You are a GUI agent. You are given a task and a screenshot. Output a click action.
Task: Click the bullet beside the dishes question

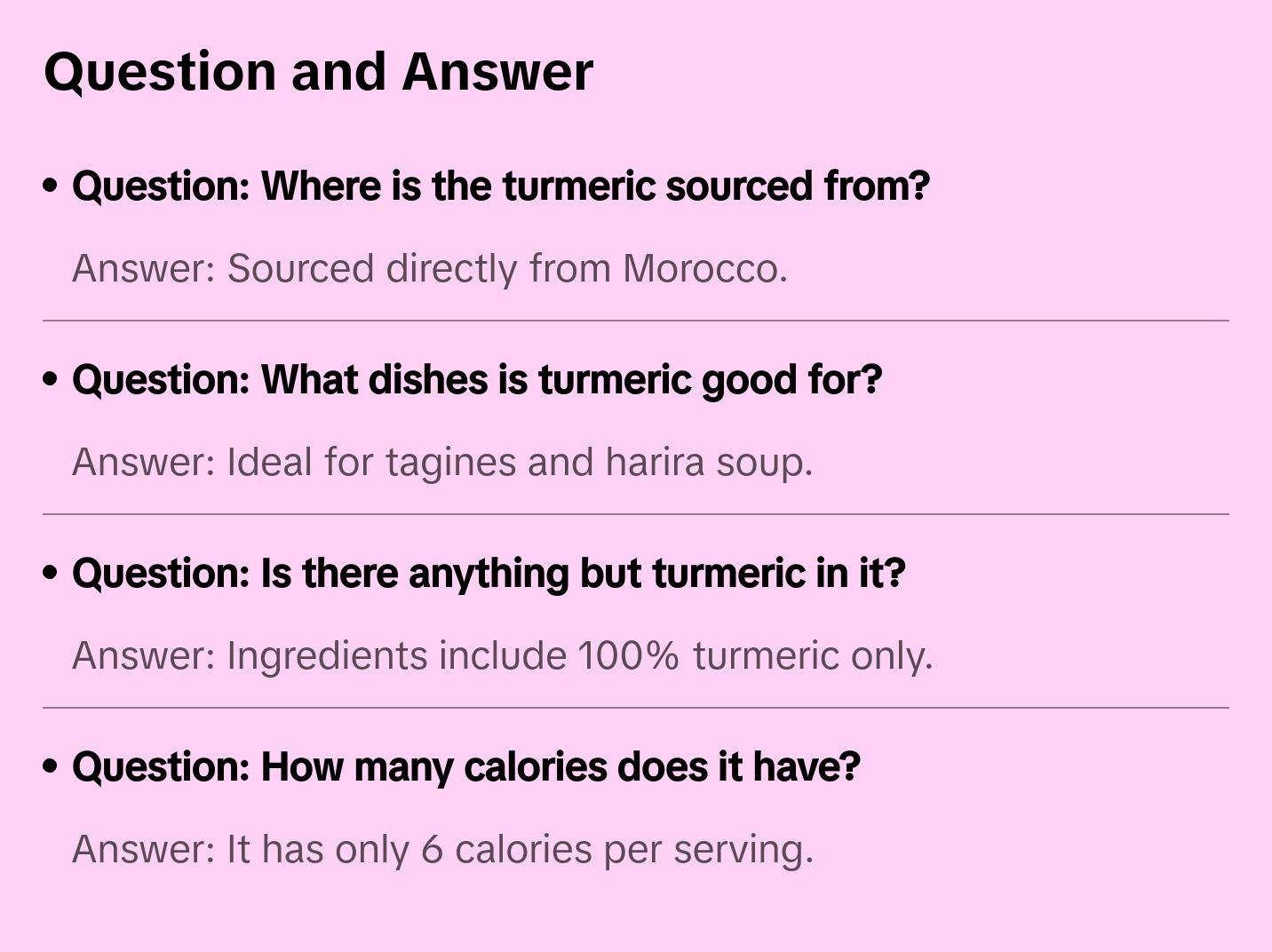click(x=51, y=379)
